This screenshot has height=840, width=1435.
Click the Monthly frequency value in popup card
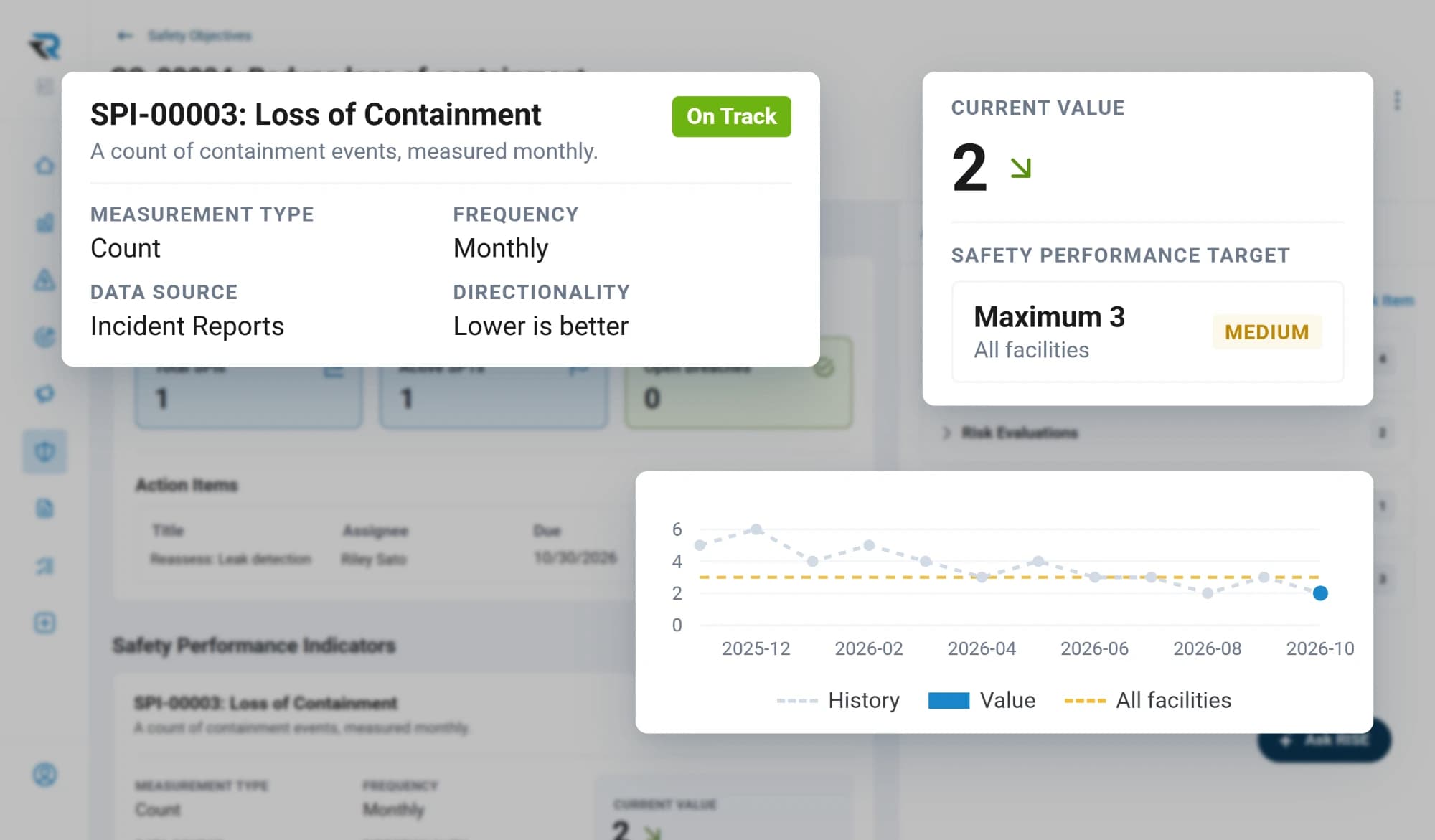(x=501, y=248)
